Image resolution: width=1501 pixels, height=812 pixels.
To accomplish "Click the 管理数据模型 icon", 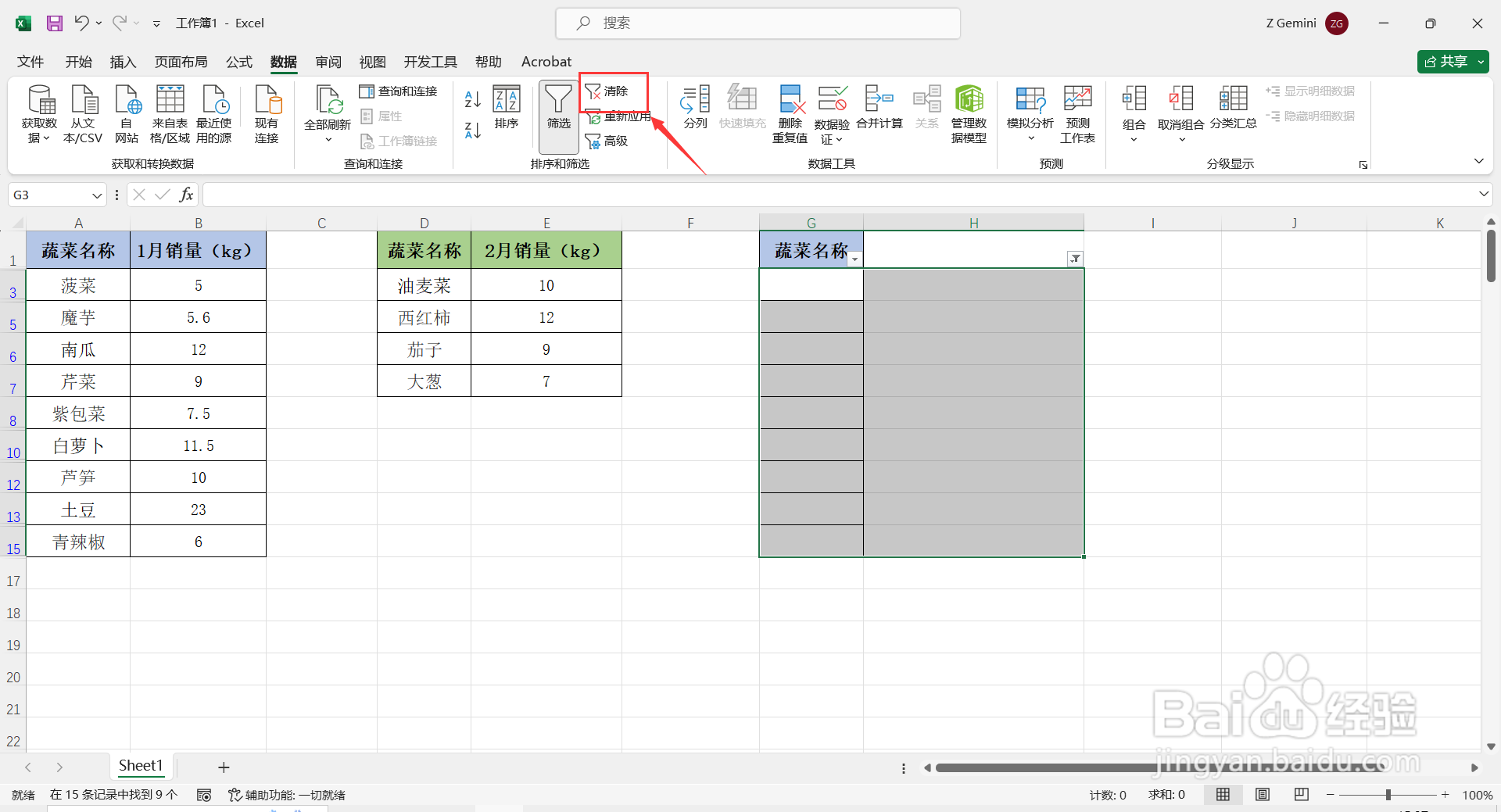I will click(x=969, y=112).
